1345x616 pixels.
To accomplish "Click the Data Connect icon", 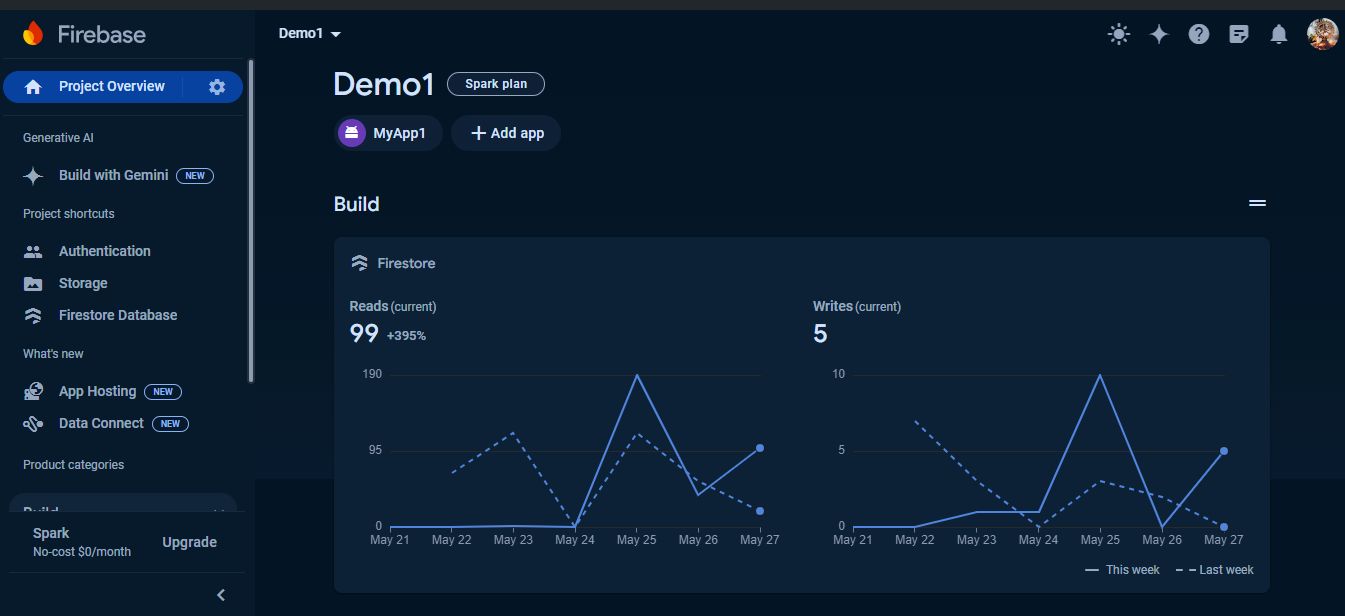I will (33, 424).
